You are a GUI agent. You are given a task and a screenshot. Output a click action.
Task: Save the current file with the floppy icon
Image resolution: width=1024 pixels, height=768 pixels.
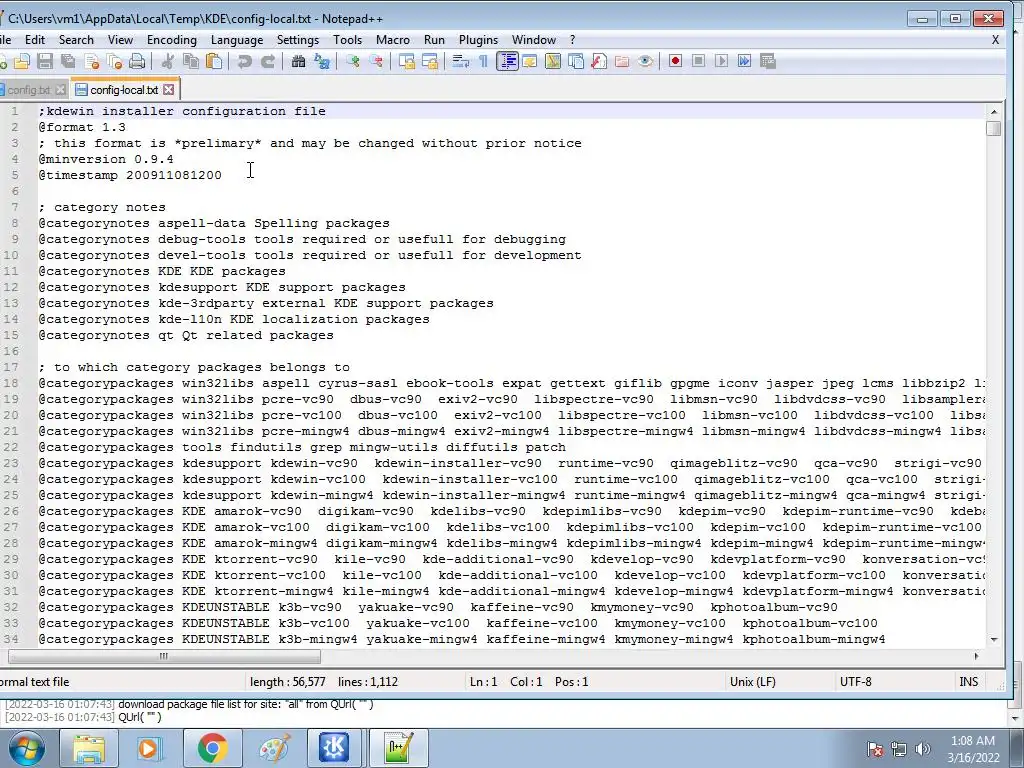pyautogui.click(x=44, y=61)
